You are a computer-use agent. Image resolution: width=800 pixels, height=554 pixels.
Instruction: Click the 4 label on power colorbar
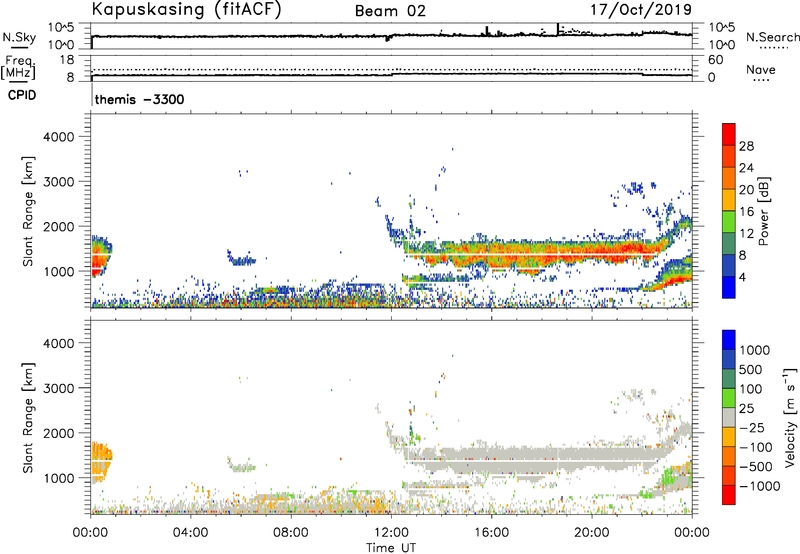click(x=742, y=278)
